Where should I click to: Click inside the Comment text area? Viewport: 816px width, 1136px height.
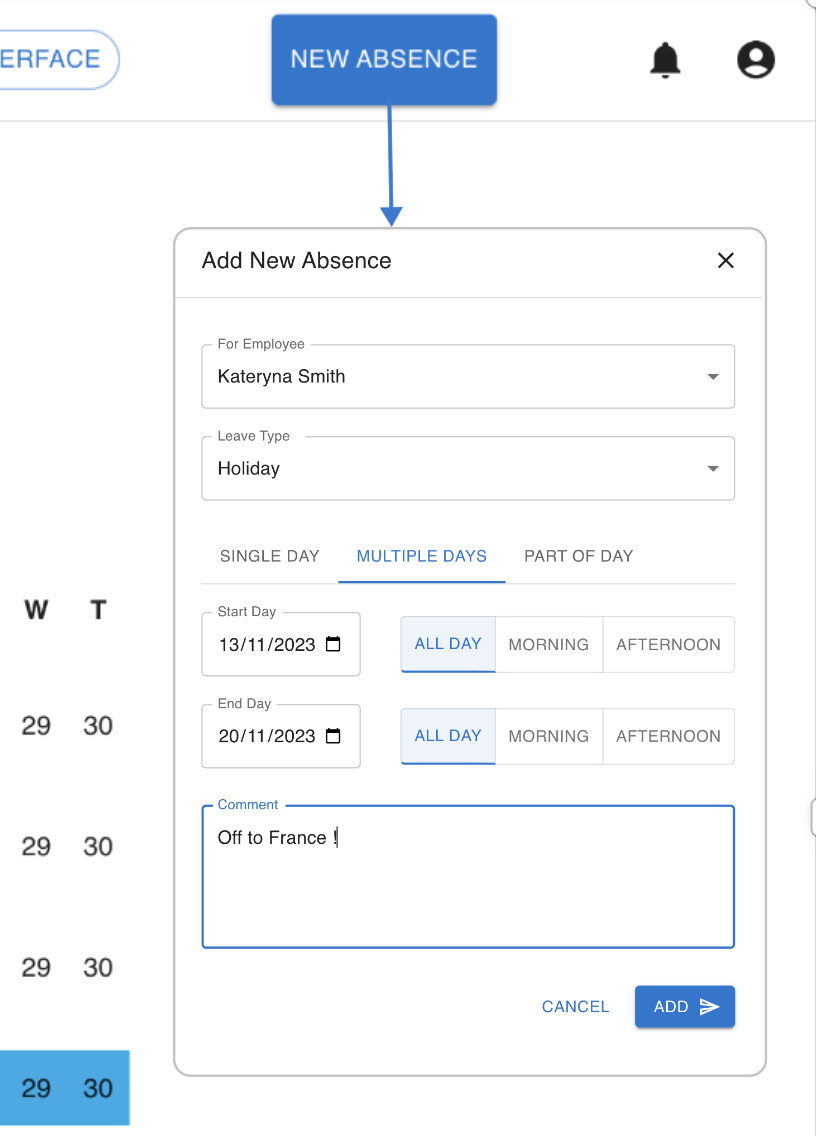coord(468,877)
